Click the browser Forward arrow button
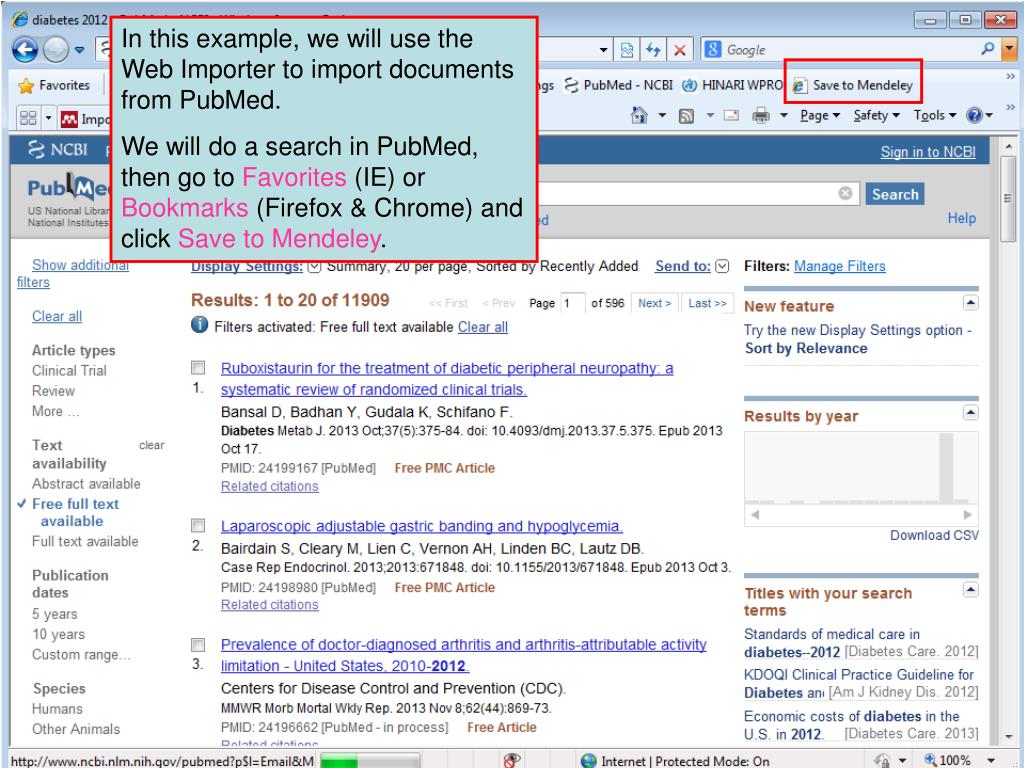Image resolution: width=1024 pixels, height=768 pixels. coord(56,50)
